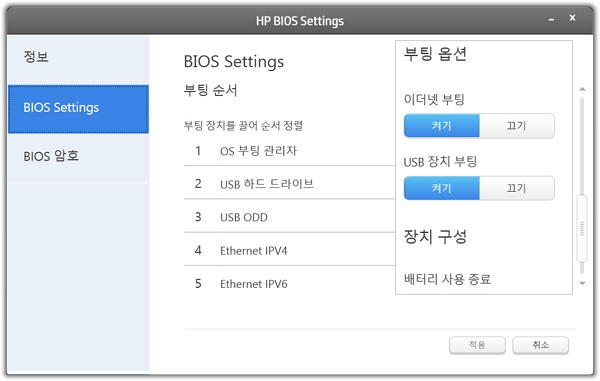
Task: Select boot entry OS 부팅 관리자
Action: pyautogui.click(x=289, y=151)
